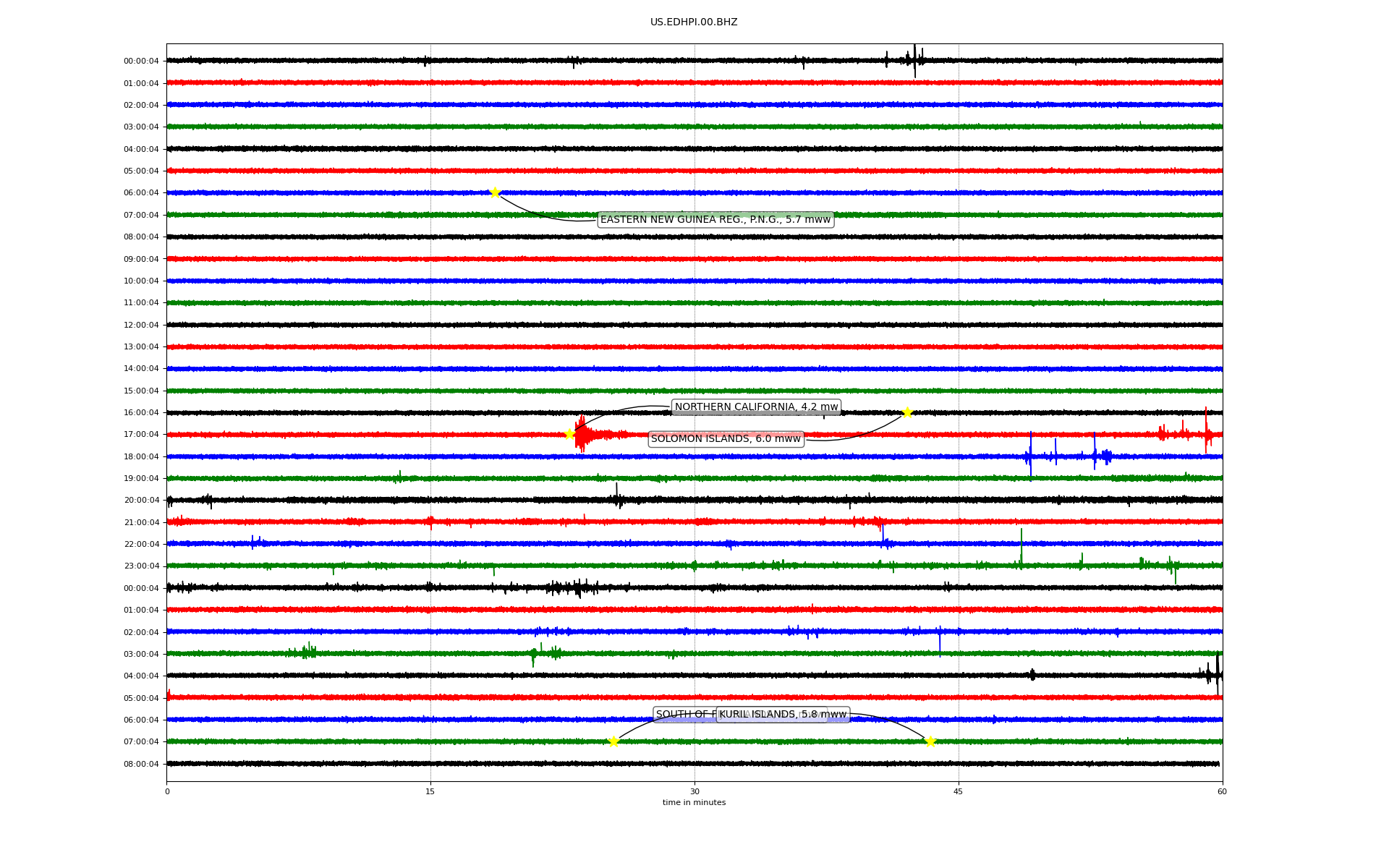Click the Northern California event star on red trace
The image size is (1389, 868).
click(x=569, y=434)
